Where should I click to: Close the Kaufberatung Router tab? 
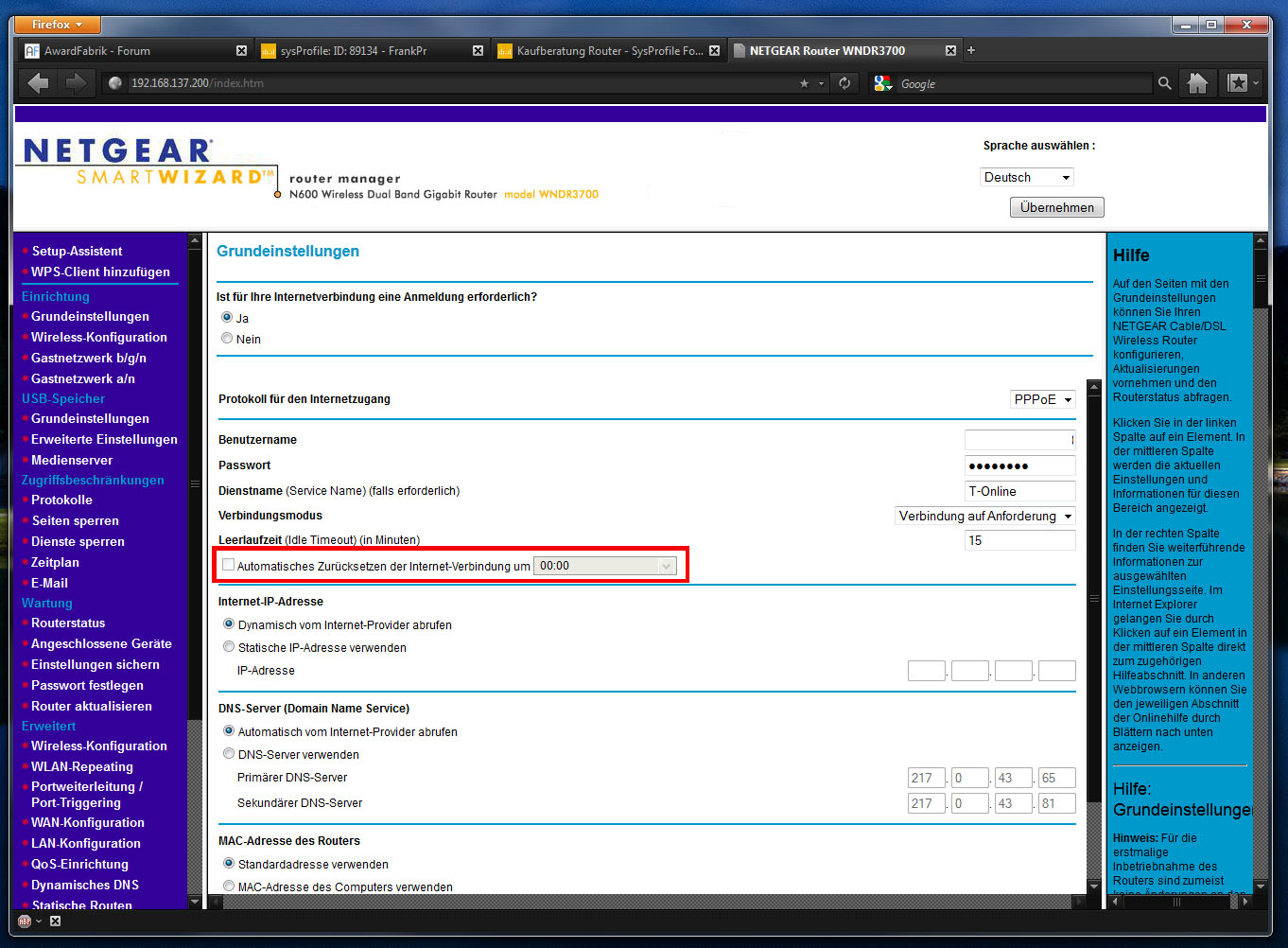pos(714,51)
